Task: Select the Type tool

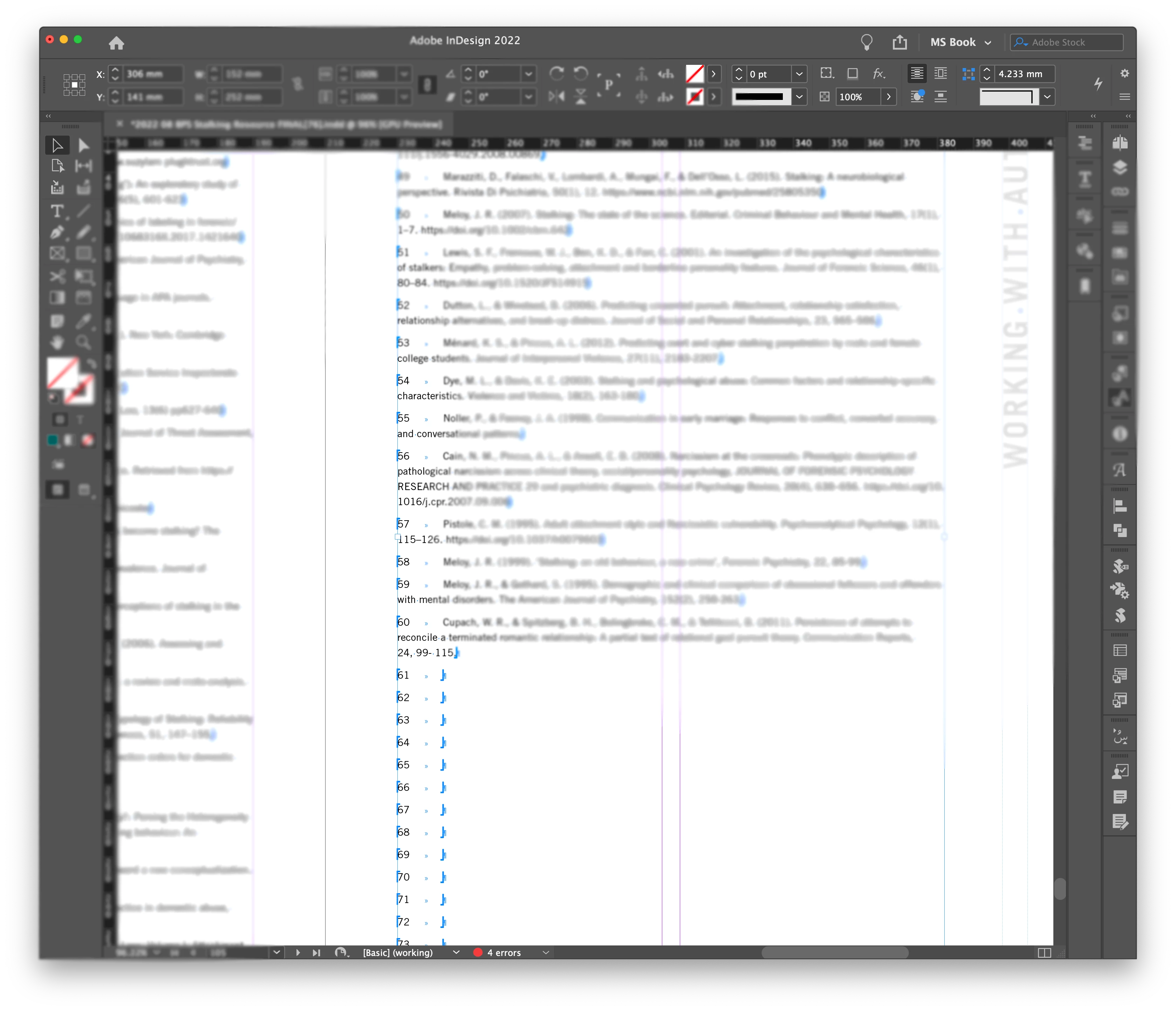Action: (57, 212)
